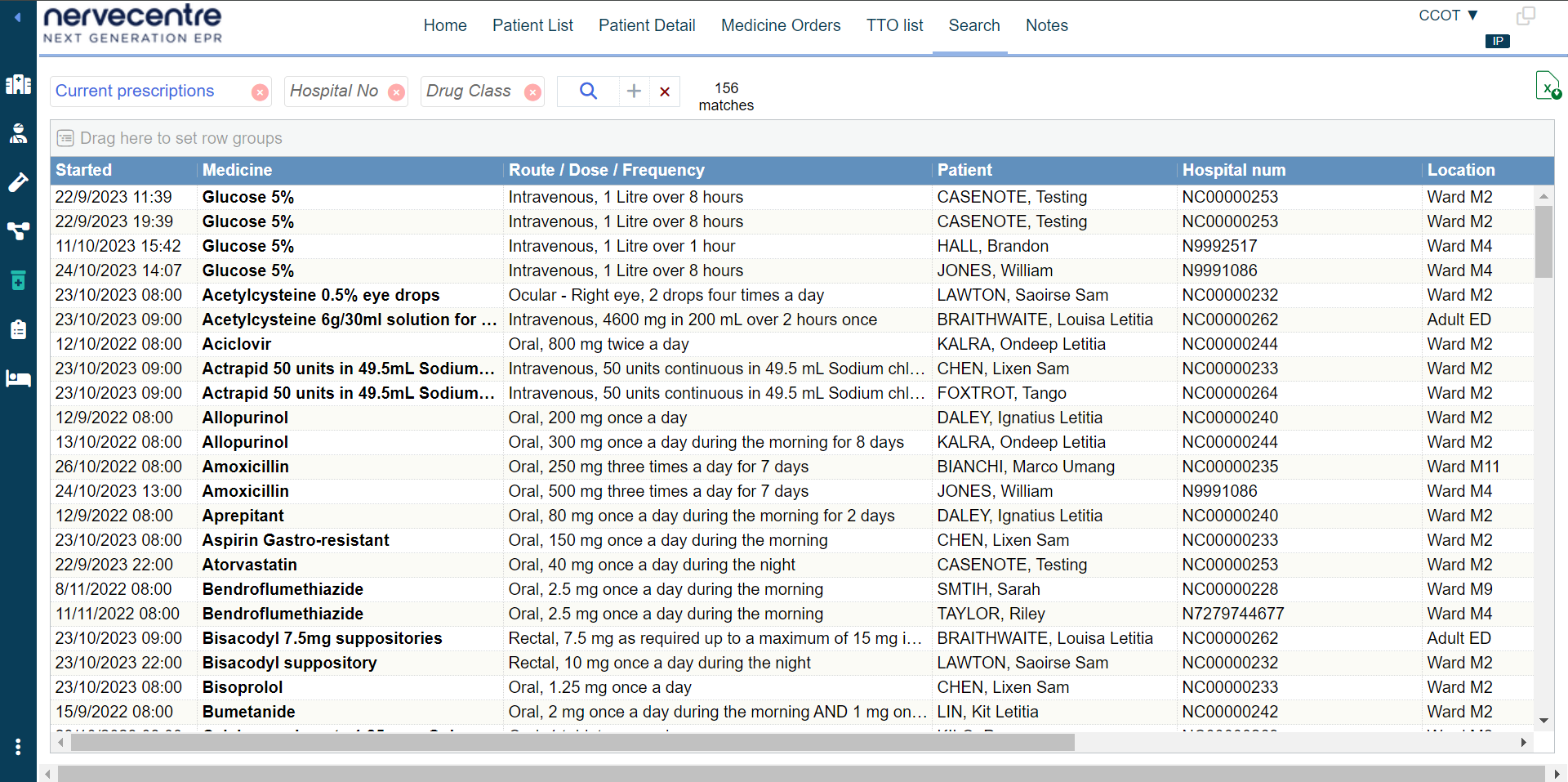Click the clipboard checklist sidebar icon
The height and width of the screenshot is (782, 1568).
click(18, 329)
